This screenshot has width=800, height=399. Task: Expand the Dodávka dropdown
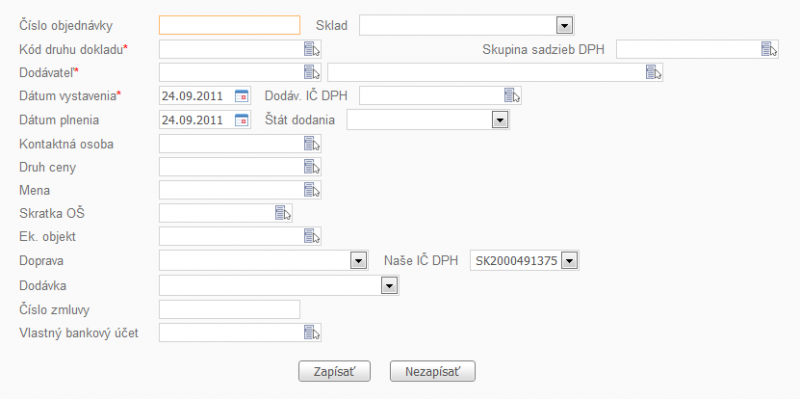coord(389,286)
